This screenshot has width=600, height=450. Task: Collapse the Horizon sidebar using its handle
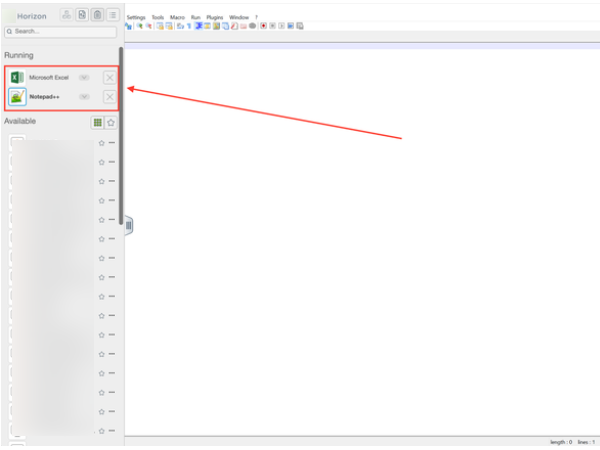click(128, 225)
